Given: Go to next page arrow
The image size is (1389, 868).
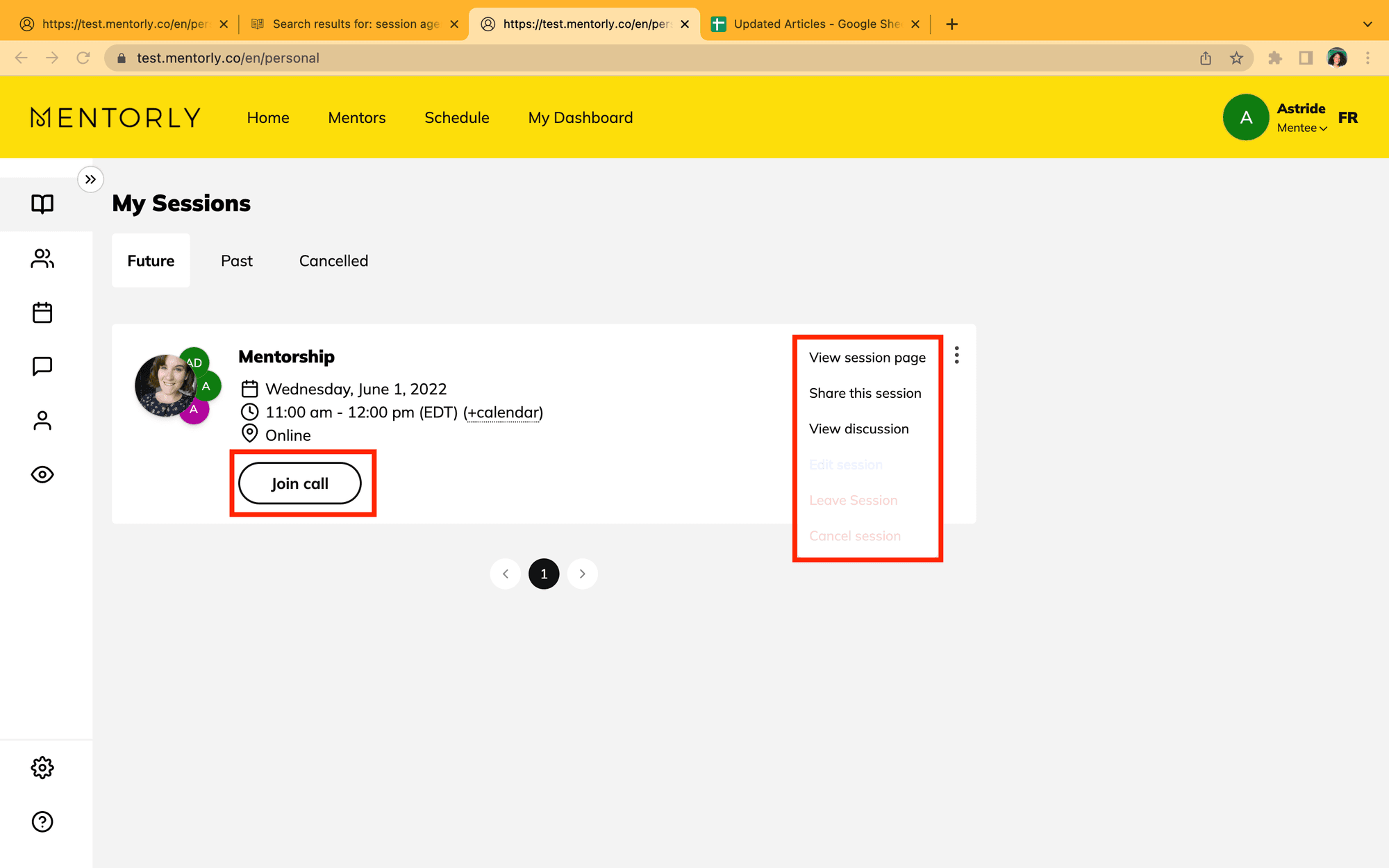Looking at the screenshot, I should click(x=582, y=574).
